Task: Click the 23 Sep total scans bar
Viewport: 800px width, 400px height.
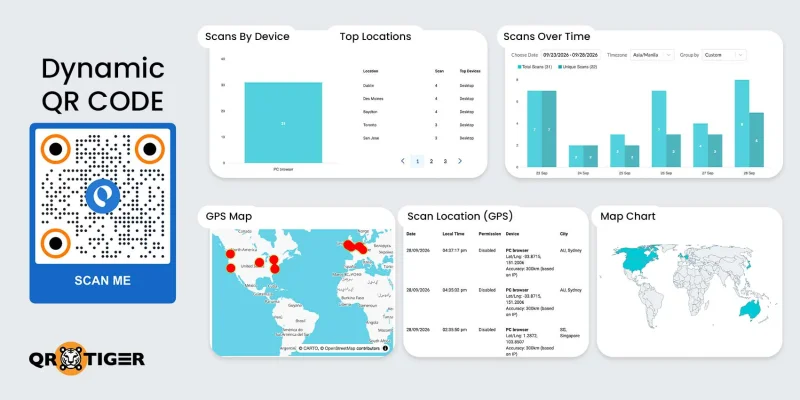Action: [535, 129]
